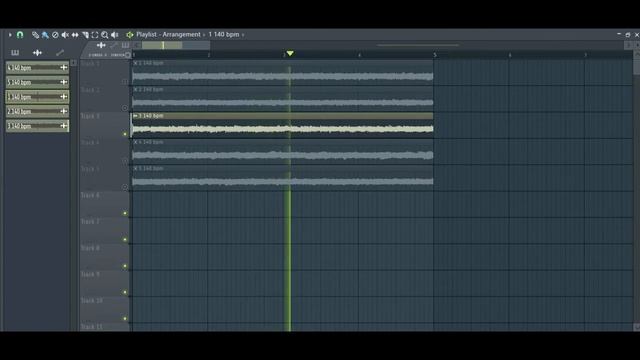This screenshot has height=360, width=640.
Task: Click the 'Track 6' header label
Action: 90,195
